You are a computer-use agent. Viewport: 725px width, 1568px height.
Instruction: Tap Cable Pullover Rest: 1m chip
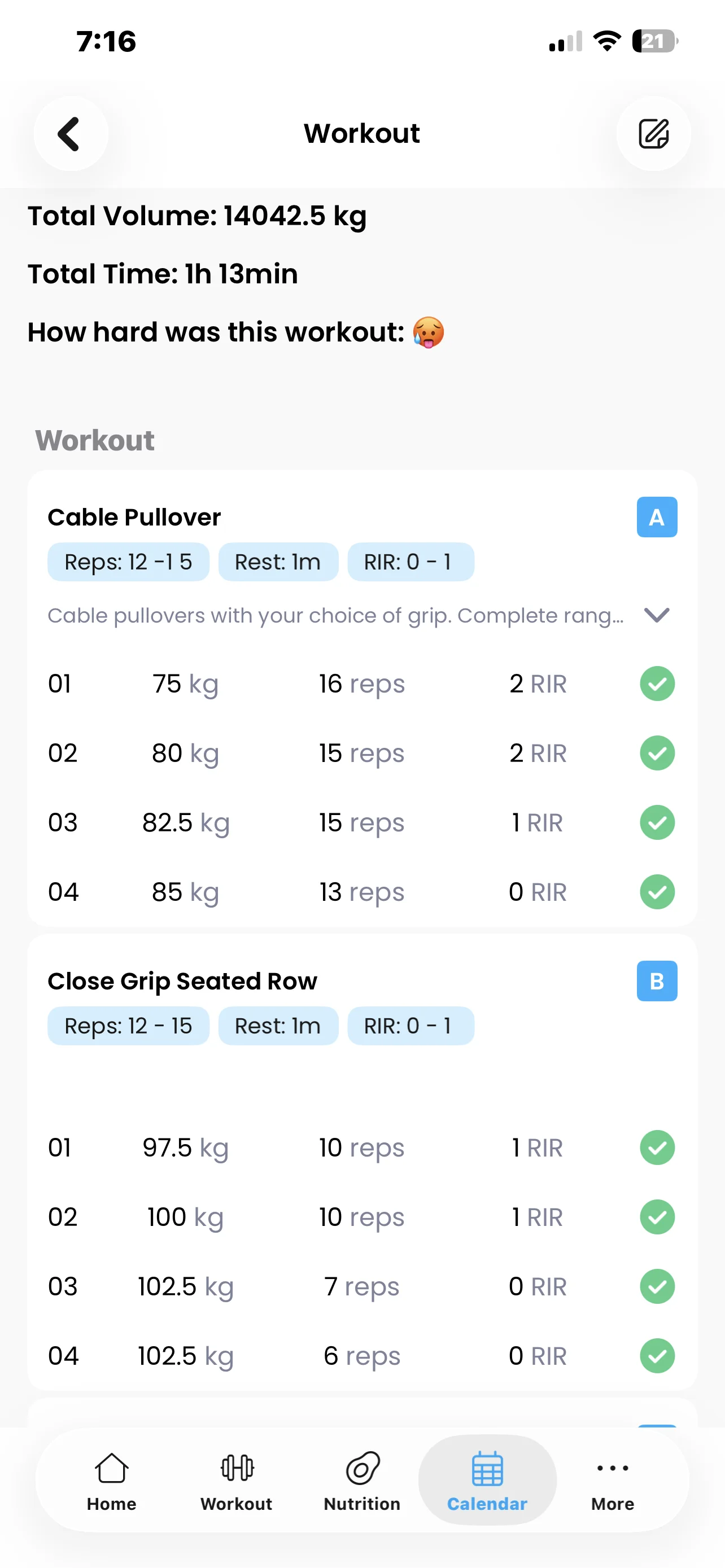coord(278,562)
